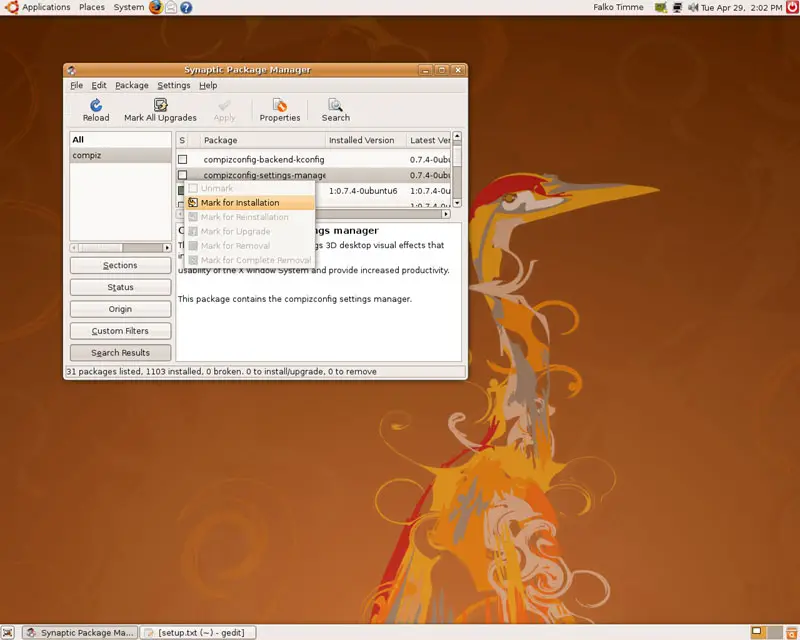Viewport: 800px width, 640px height.
Task: Switch to setup.txt gedit taskbar button
Action: tap(197, 633)
